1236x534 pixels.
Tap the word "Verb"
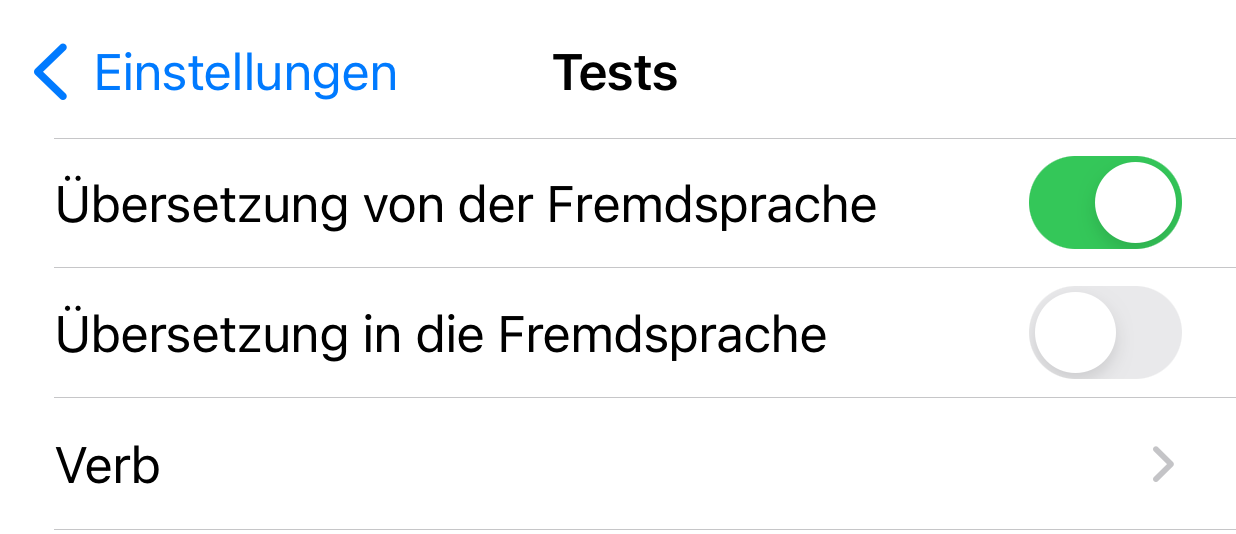tap(108, 466)
